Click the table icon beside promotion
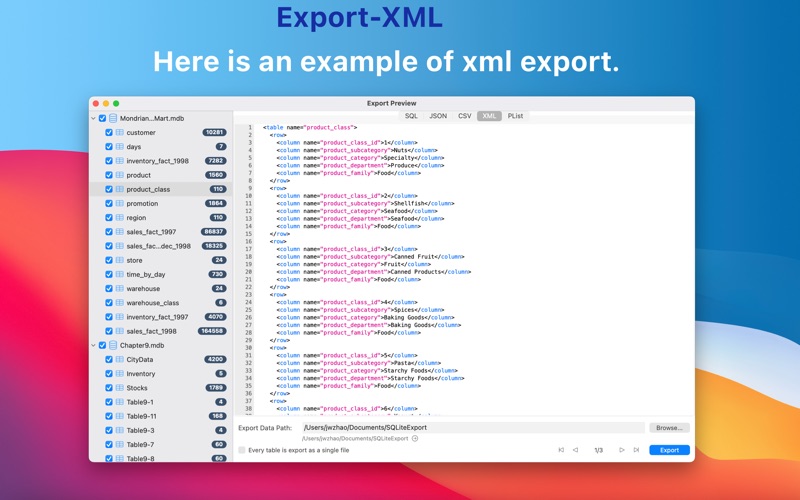 pyautogui.click(x=119, y=203)
